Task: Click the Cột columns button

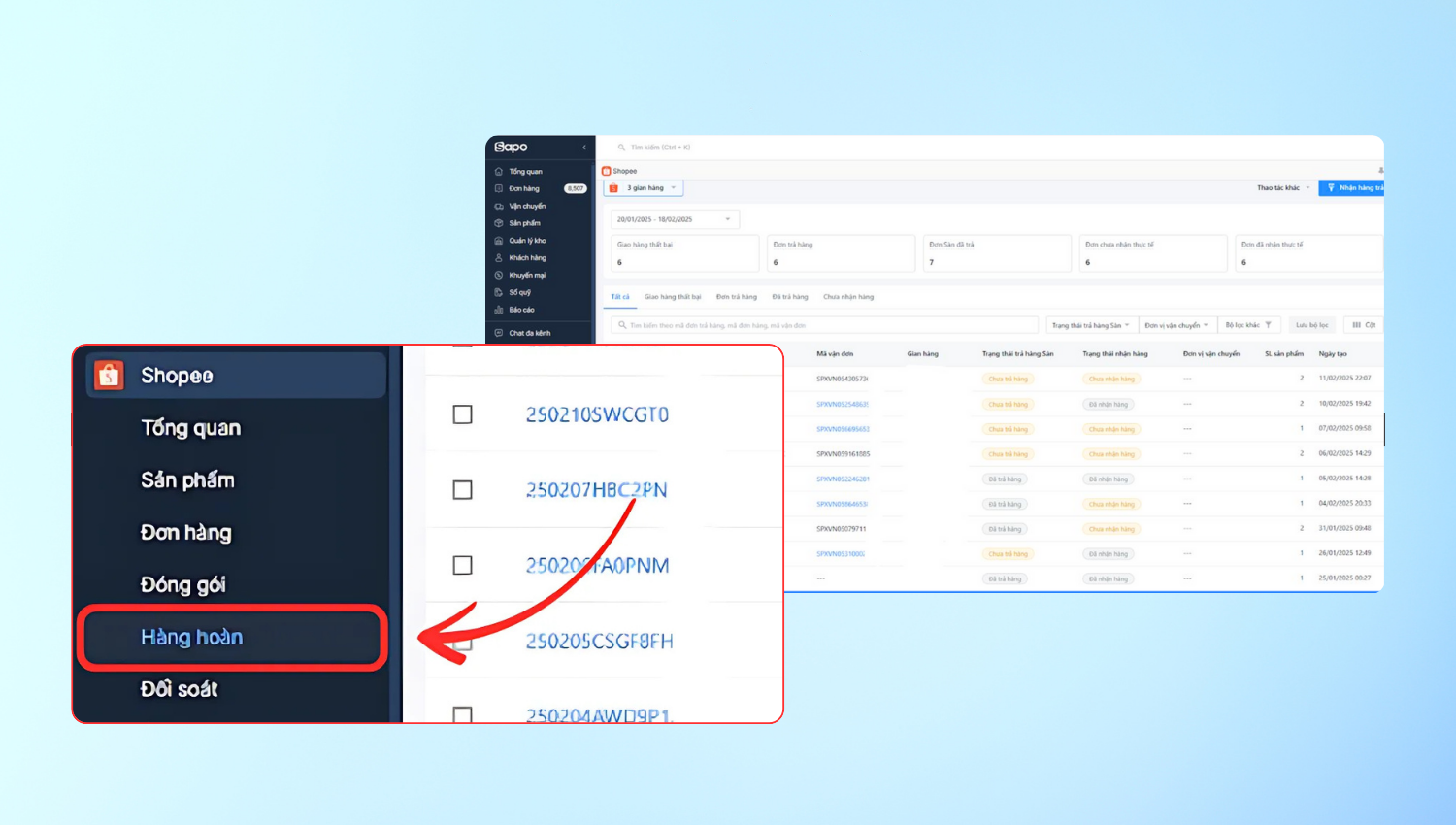Action: (x=1365, y=325)
